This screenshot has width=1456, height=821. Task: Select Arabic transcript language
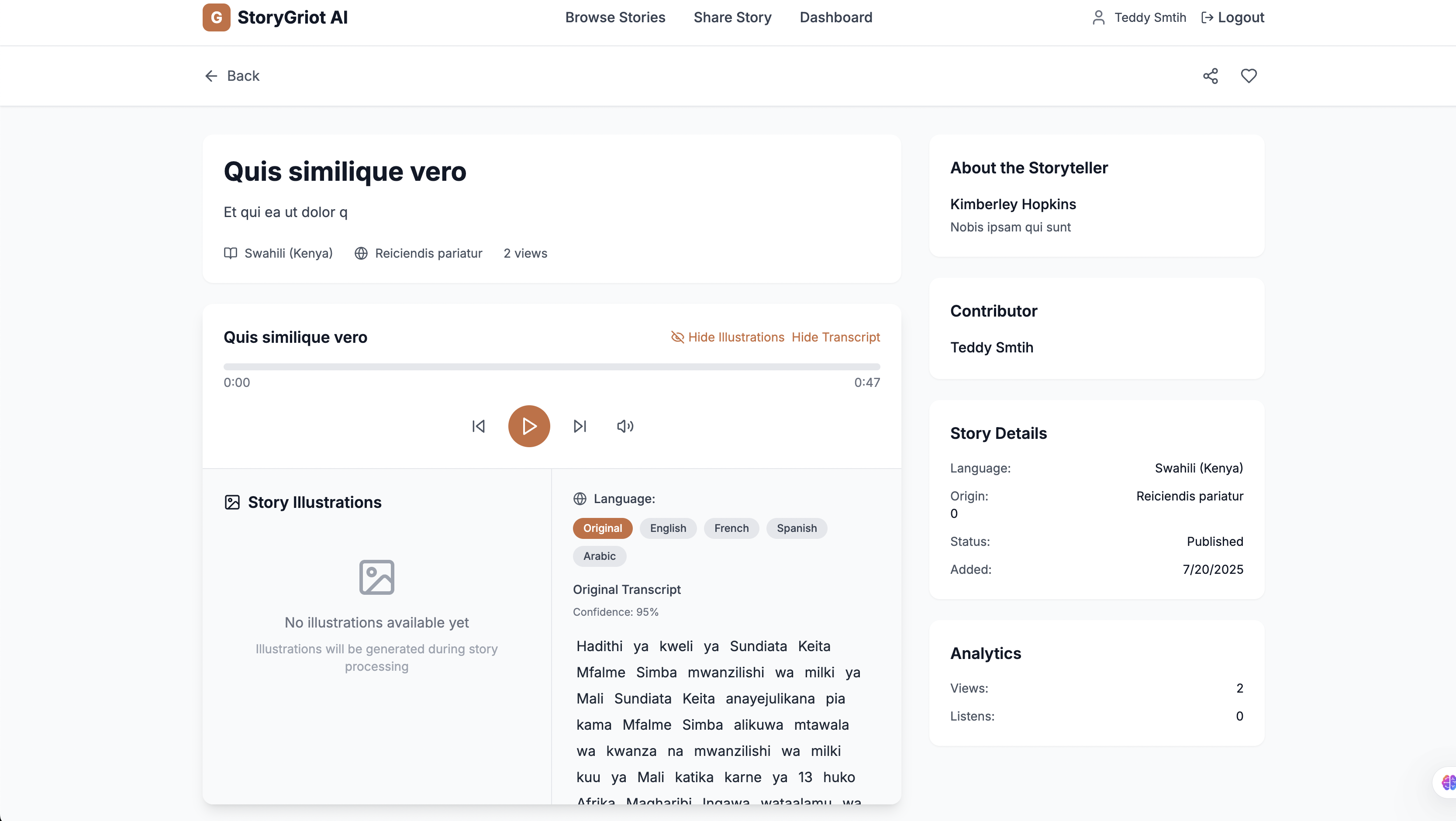tap(599, 556)
